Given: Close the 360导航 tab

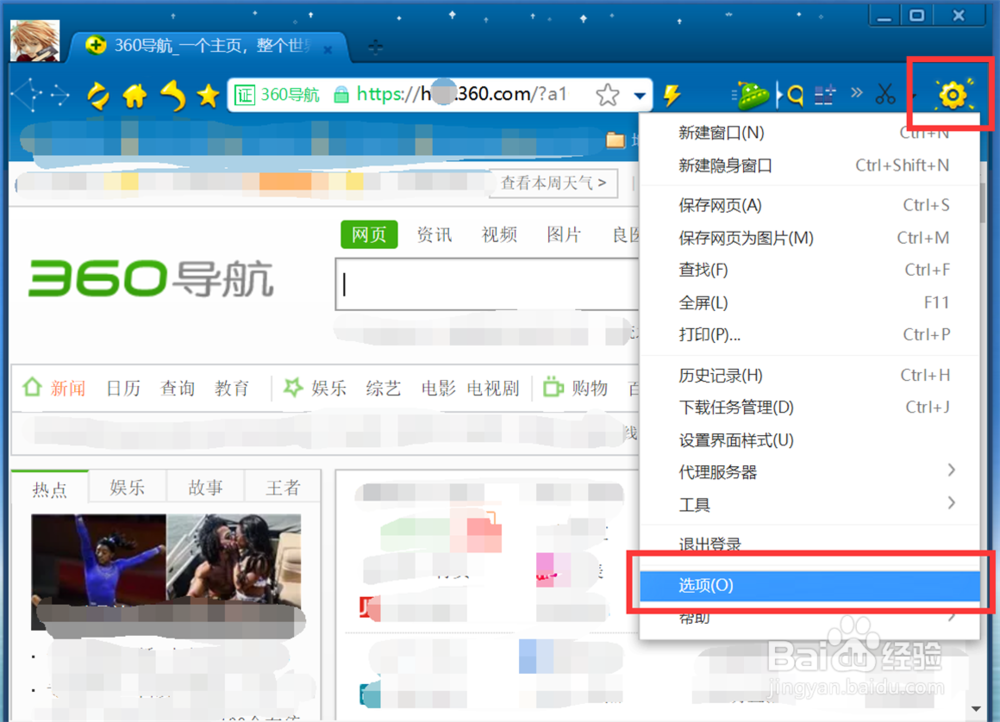Looking at the screenshot, I should (x=327, y=49).
